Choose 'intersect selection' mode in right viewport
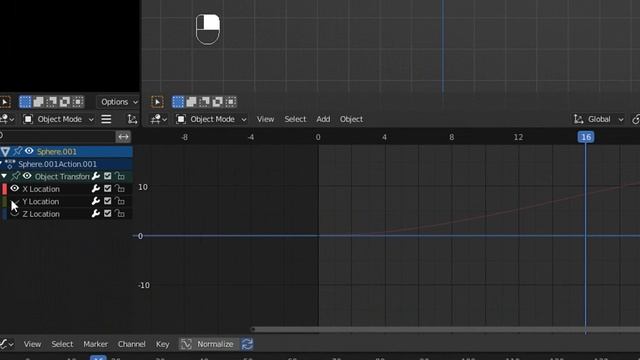This screenshot has height=360, width=640. click(x=230, y=102)
